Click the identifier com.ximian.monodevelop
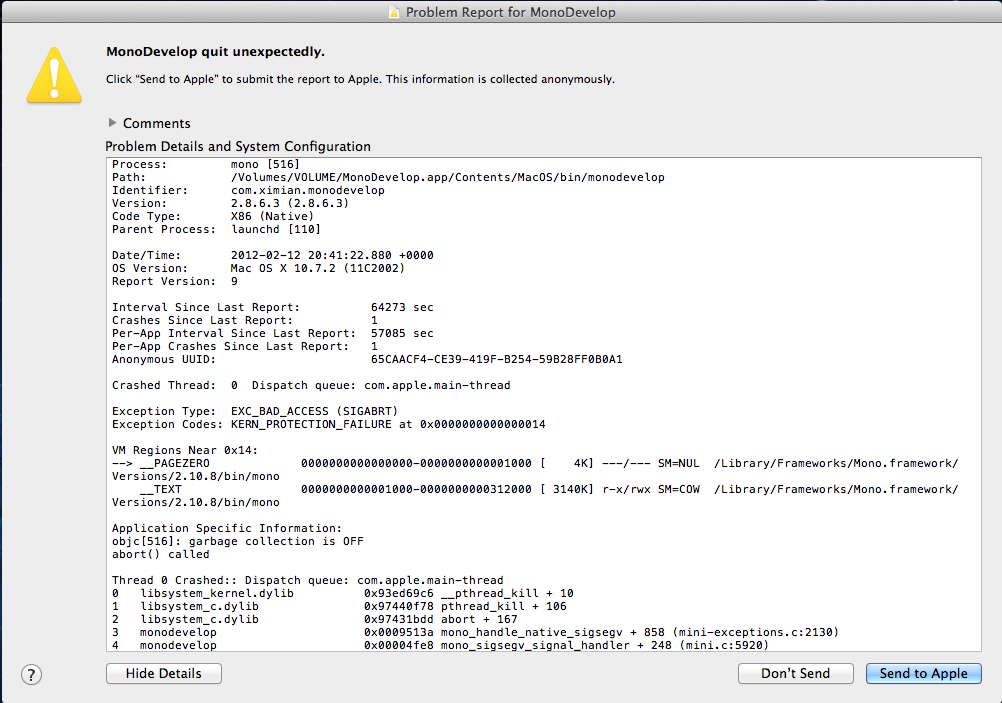The width and height of the screenshot is (1002, 703). [x=307, y=190]
